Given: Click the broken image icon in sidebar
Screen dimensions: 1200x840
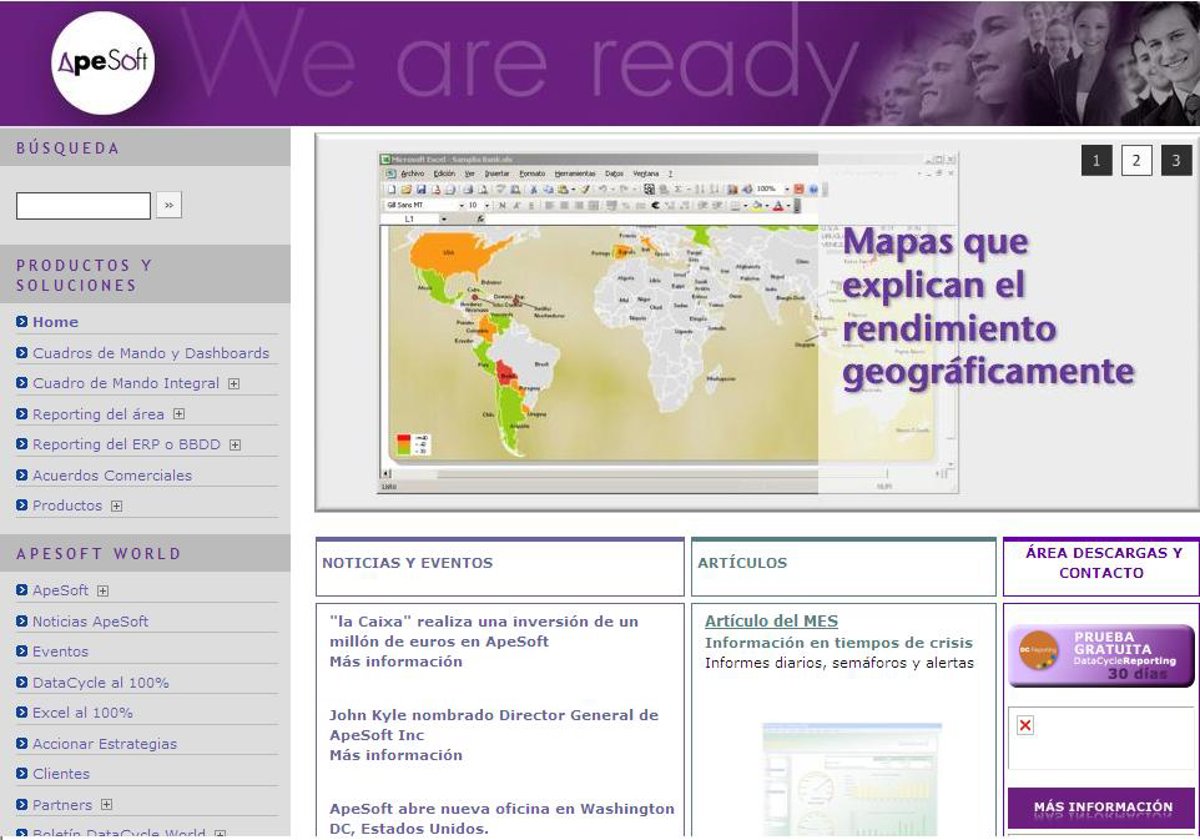Looking at the screenshot, I should click(1025, 725).
